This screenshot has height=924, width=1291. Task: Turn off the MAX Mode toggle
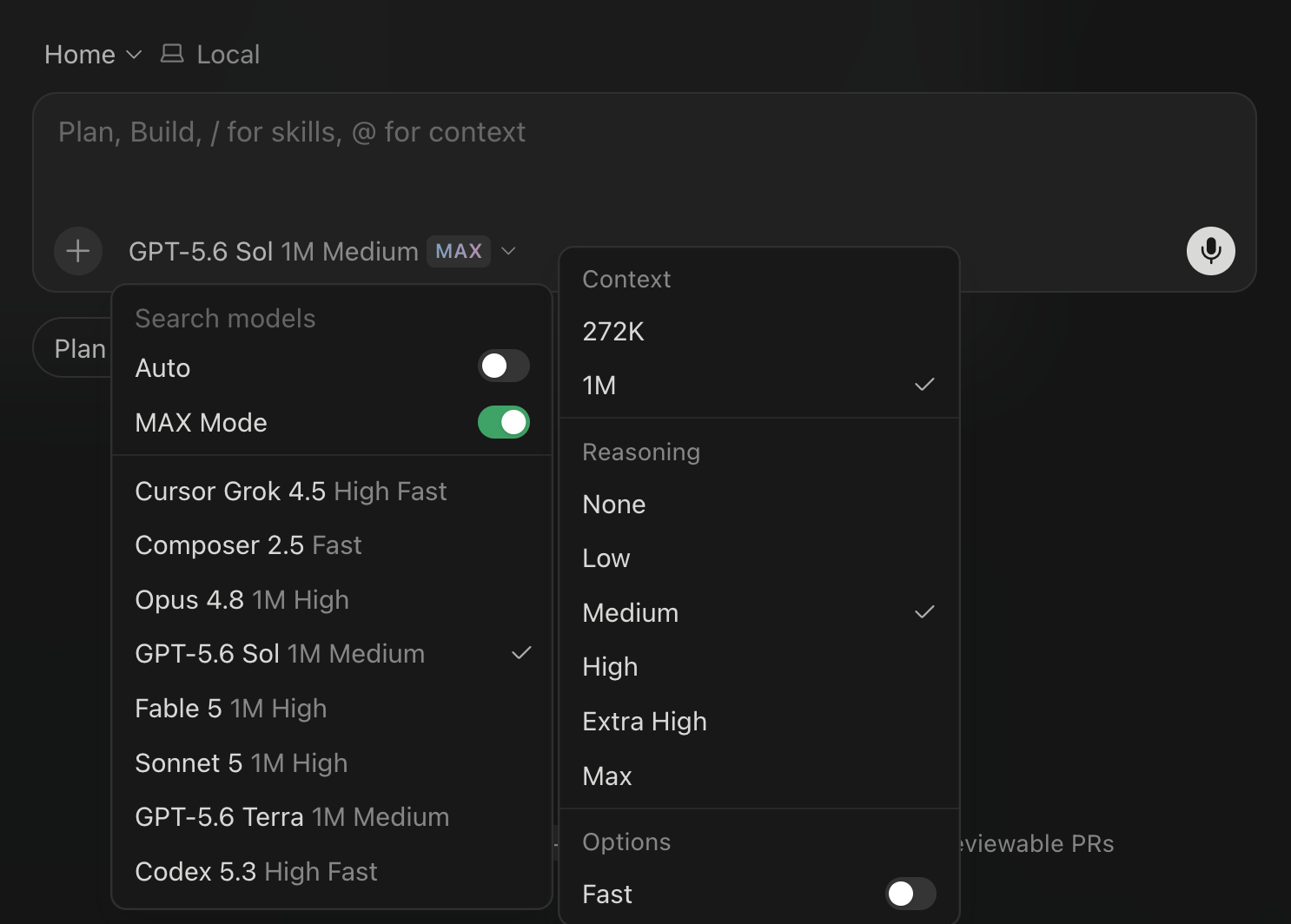point(504,422)
